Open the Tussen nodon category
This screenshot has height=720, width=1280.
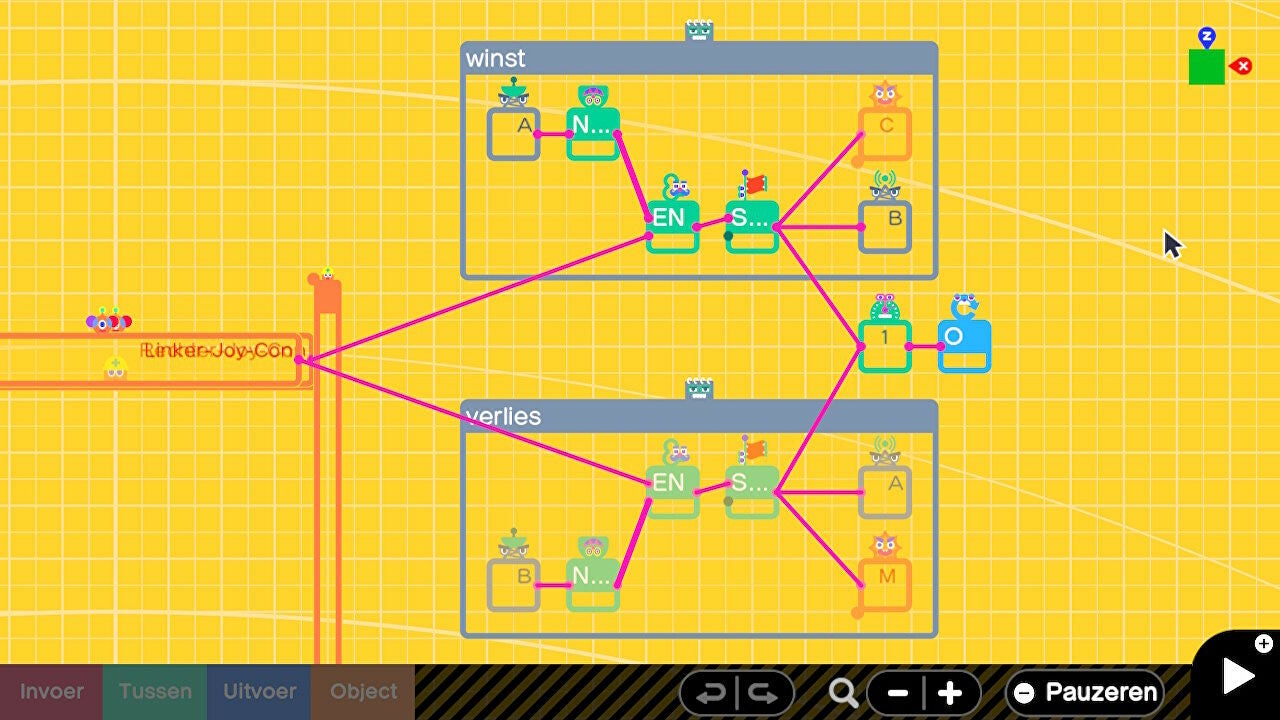pyautogui.click(x=155, y=692)
